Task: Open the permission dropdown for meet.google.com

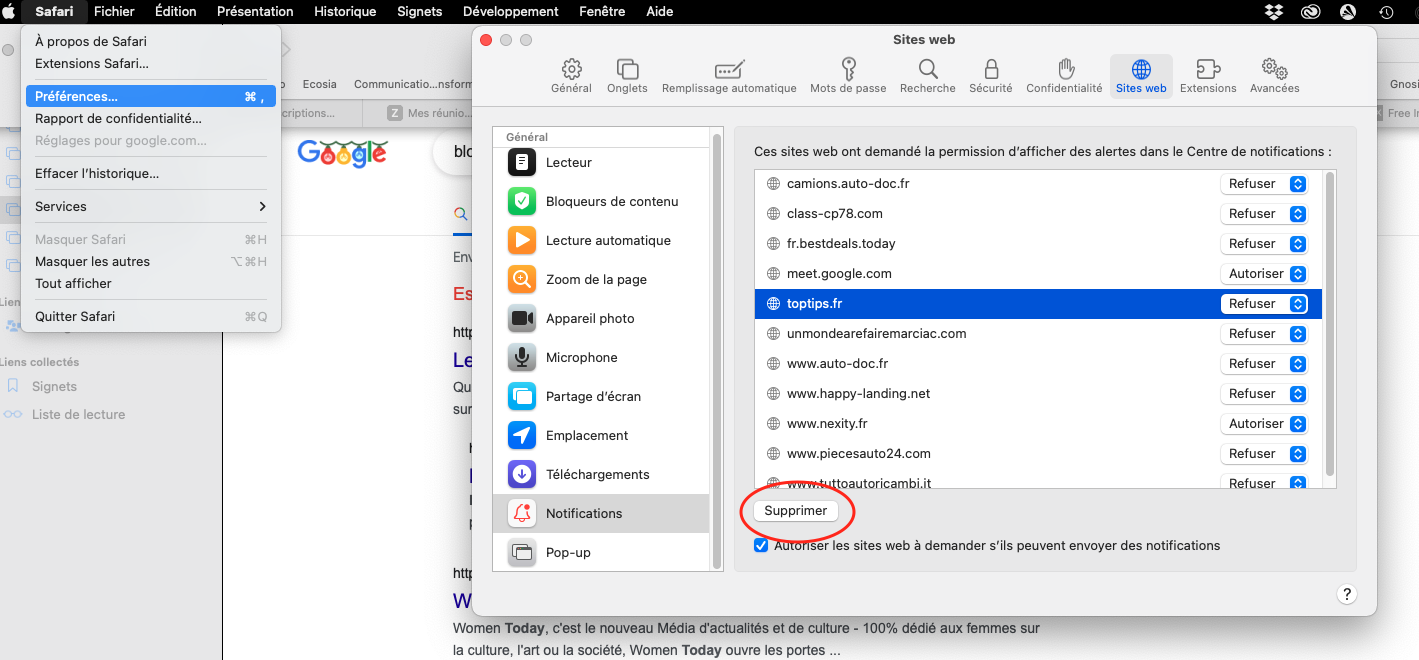Action: 1264,273
